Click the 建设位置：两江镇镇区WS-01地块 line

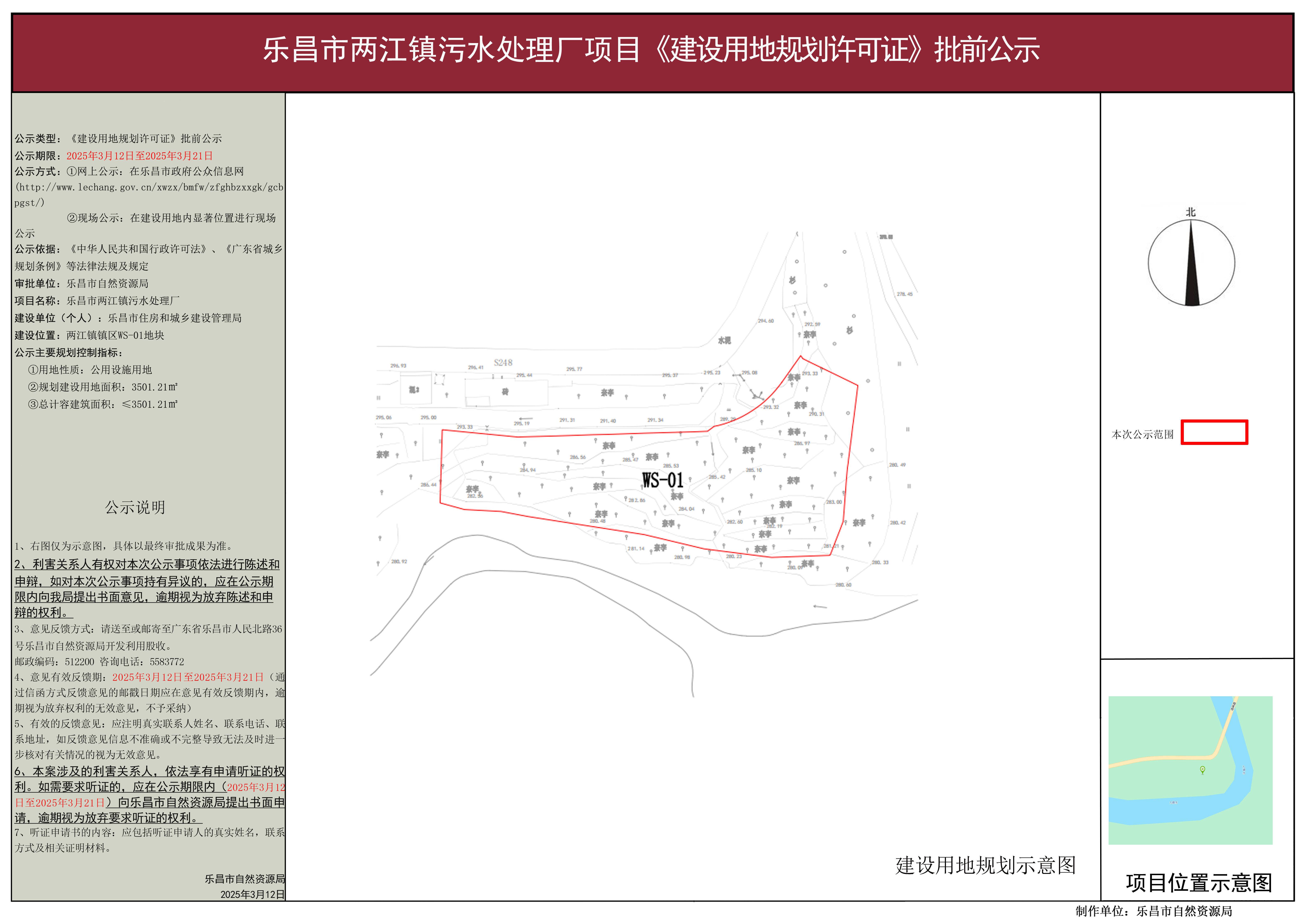click(x=89, y=335)
